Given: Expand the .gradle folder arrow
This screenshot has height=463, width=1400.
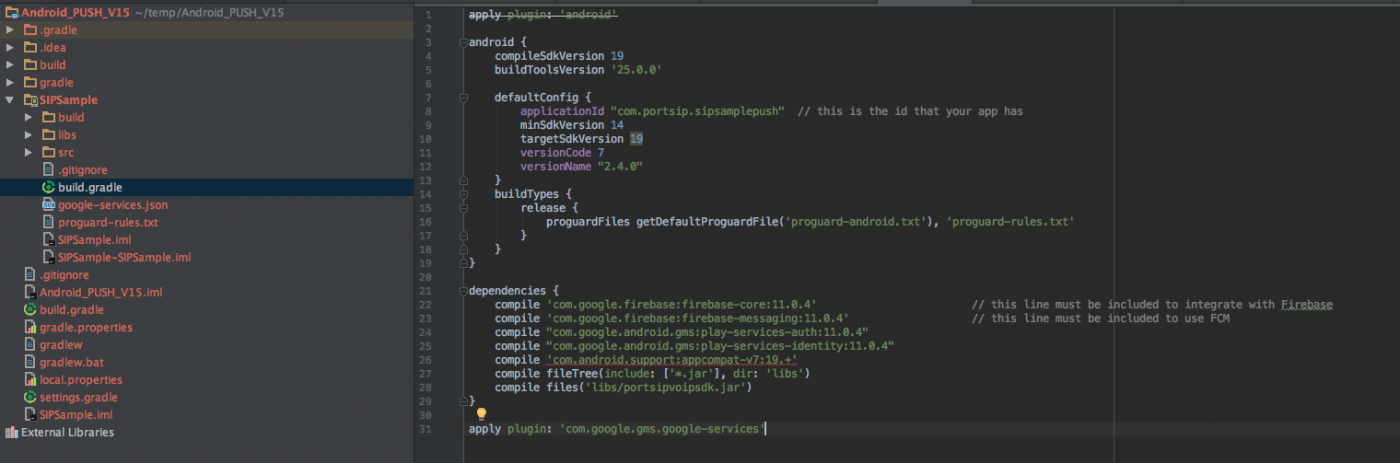Looking at the screenshot, I should tap(10, 30).
